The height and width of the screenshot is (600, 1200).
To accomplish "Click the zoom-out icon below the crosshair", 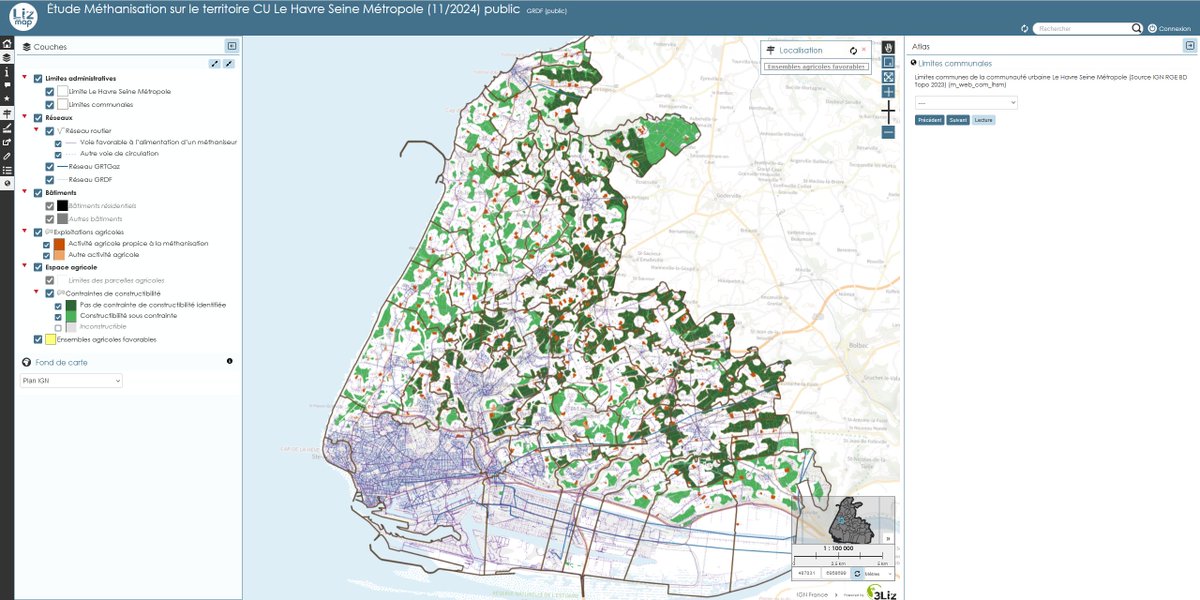I will [x=888, y=131].
